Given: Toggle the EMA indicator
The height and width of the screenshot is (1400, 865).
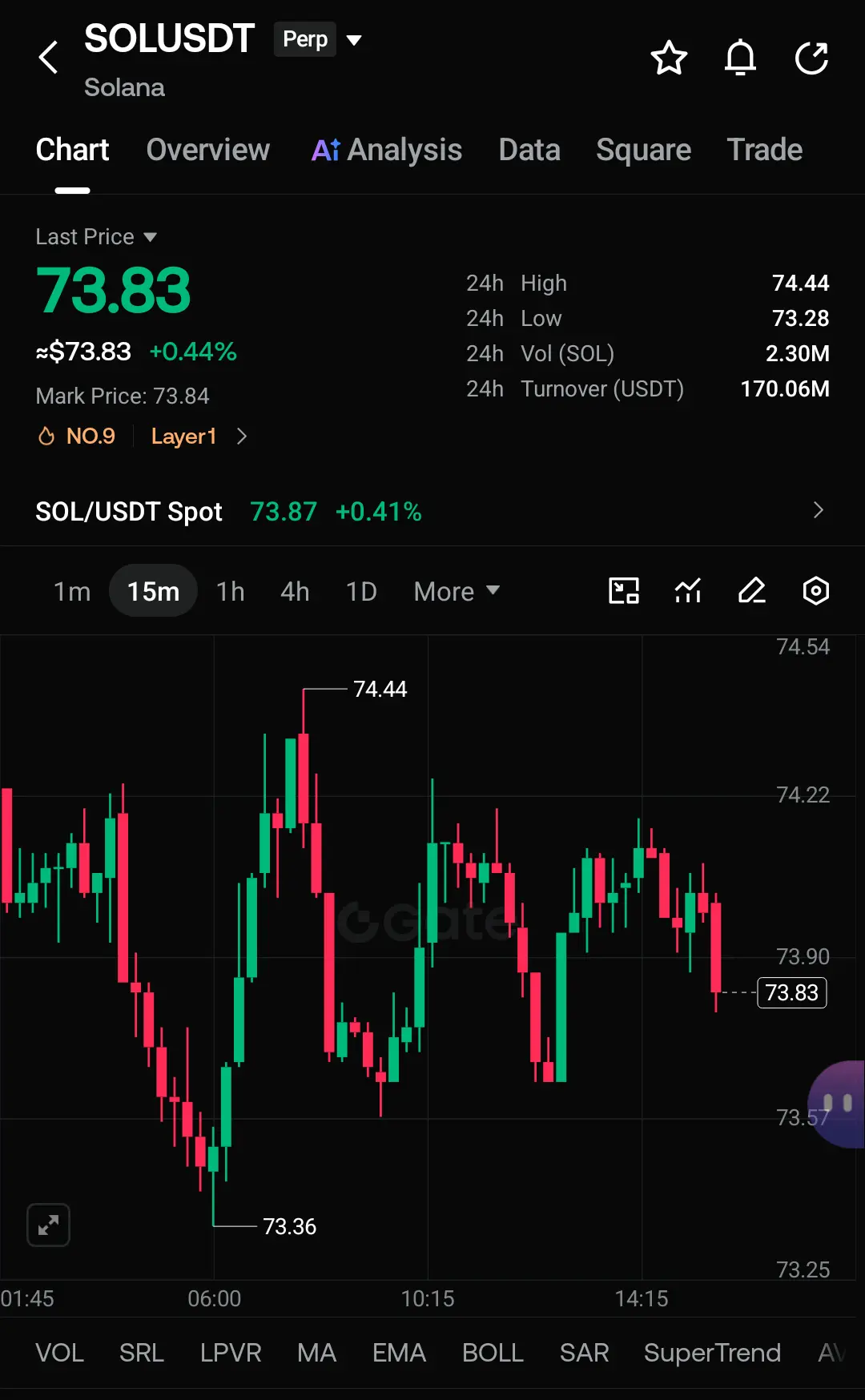Looking at the screenshot, I should (399, 1353).
